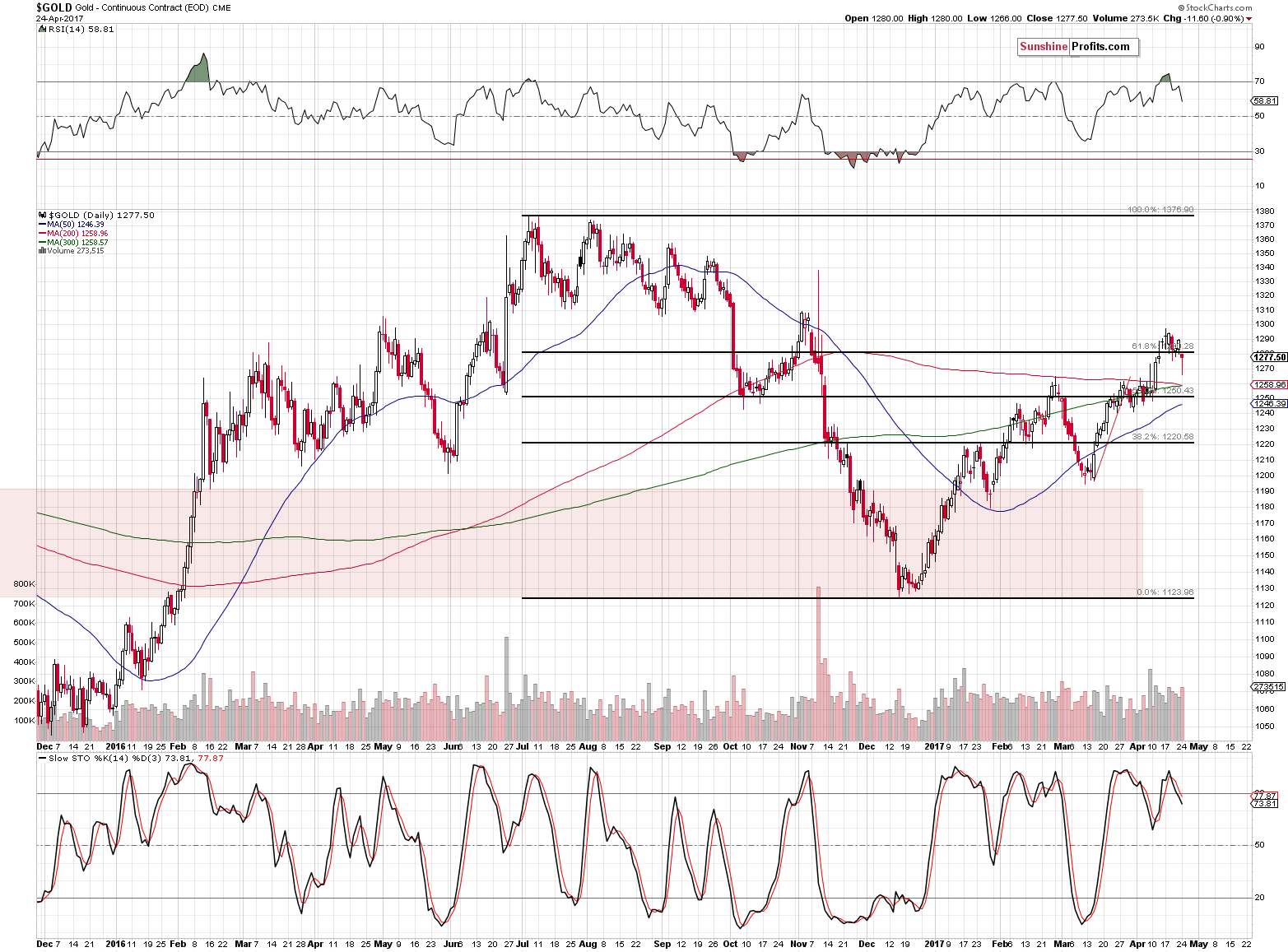Click the 1258.96 moving average tag on the right axis
Image resolution: width=1288 pixels, height=952 pixels.
pos(1269,384)
